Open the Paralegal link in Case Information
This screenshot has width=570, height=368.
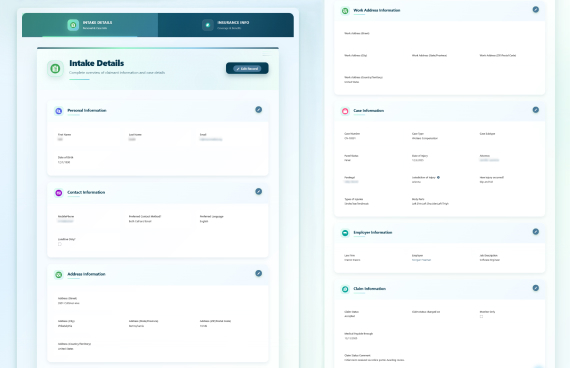tap(351, 182)
